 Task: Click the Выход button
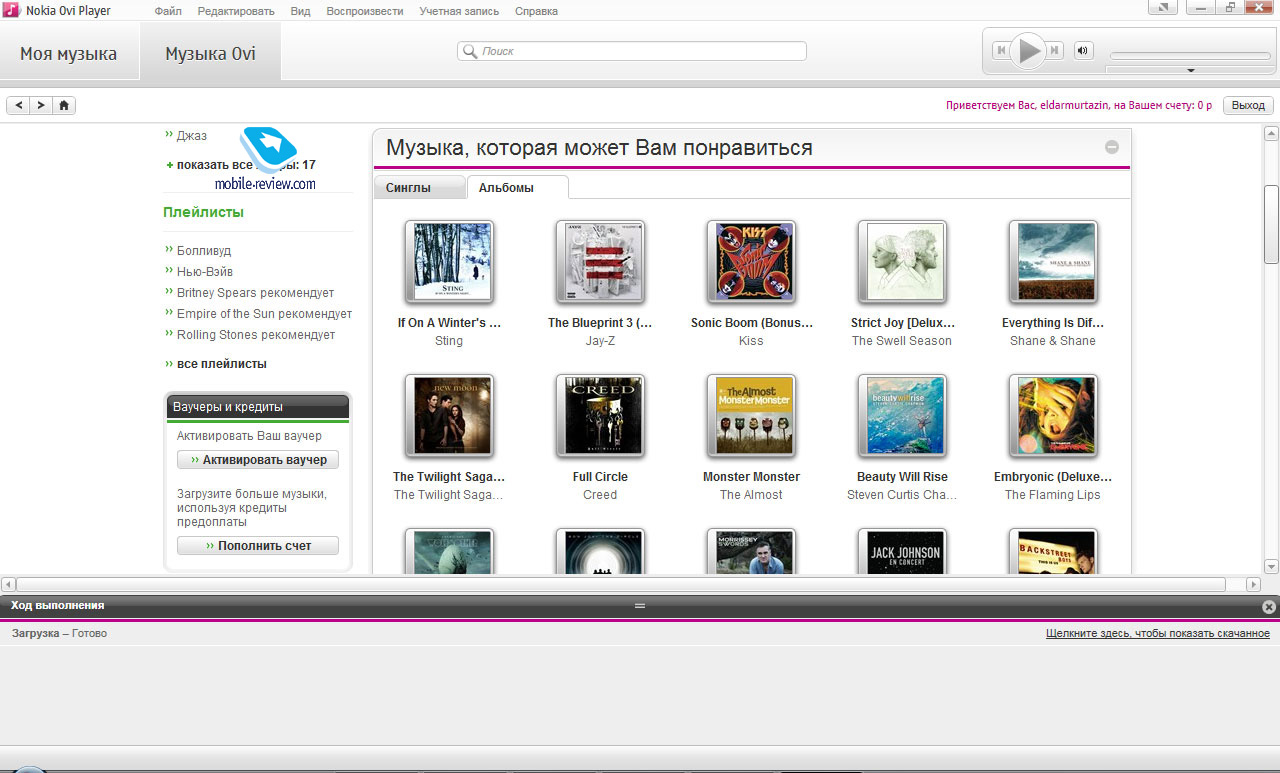1248,105
